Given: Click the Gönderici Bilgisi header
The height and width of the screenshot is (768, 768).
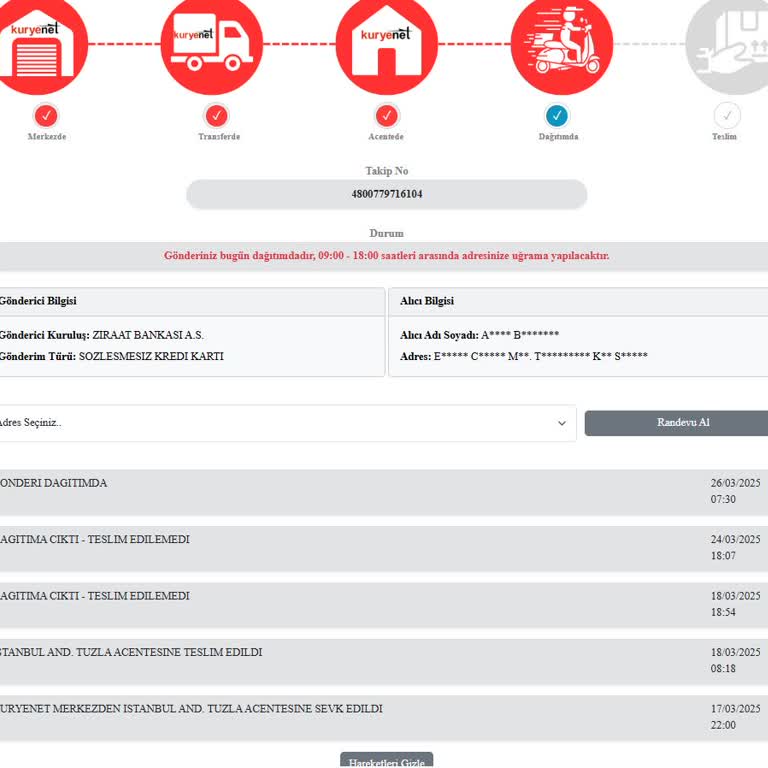Looking at the screenshot, I should pyautogui.click(x=38, y=301).
